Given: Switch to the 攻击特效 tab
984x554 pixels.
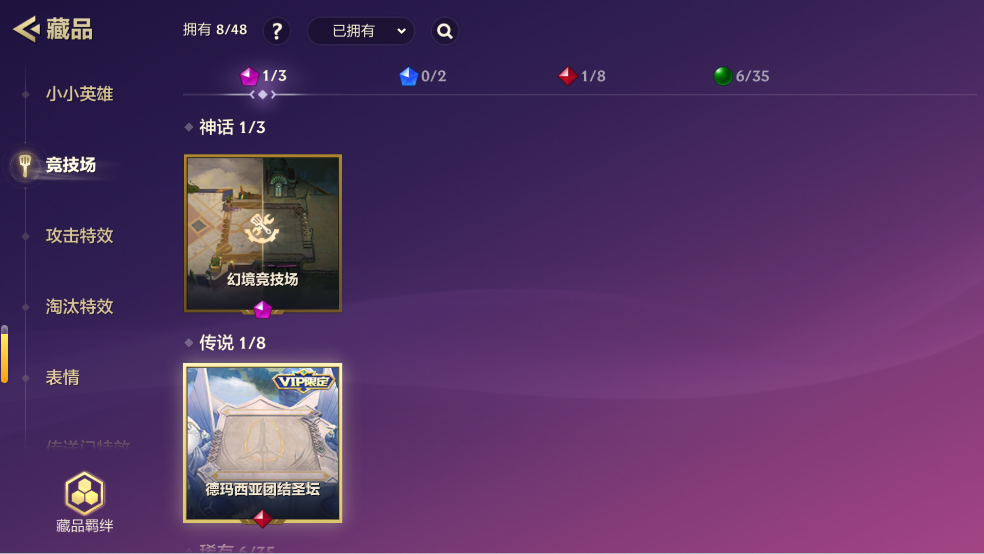Looking at the screenshot, I should (79, 236).
